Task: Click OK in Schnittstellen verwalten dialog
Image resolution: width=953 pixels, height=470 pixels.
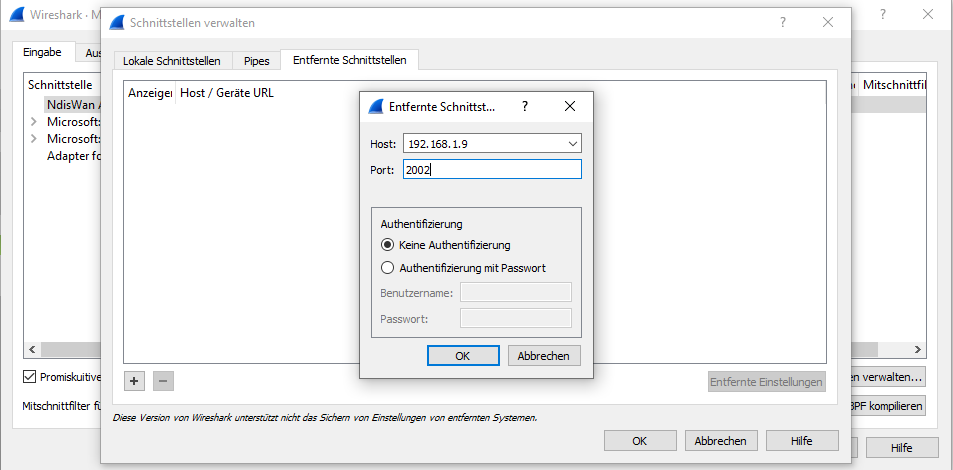Action: point(639,441)
